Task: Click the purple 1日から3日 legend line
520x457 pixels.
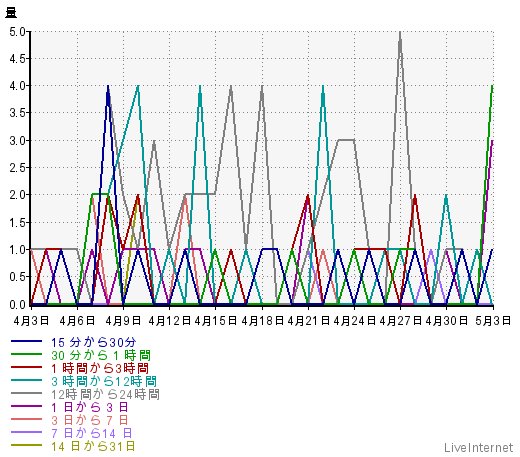Action: (x=26, y=406)
